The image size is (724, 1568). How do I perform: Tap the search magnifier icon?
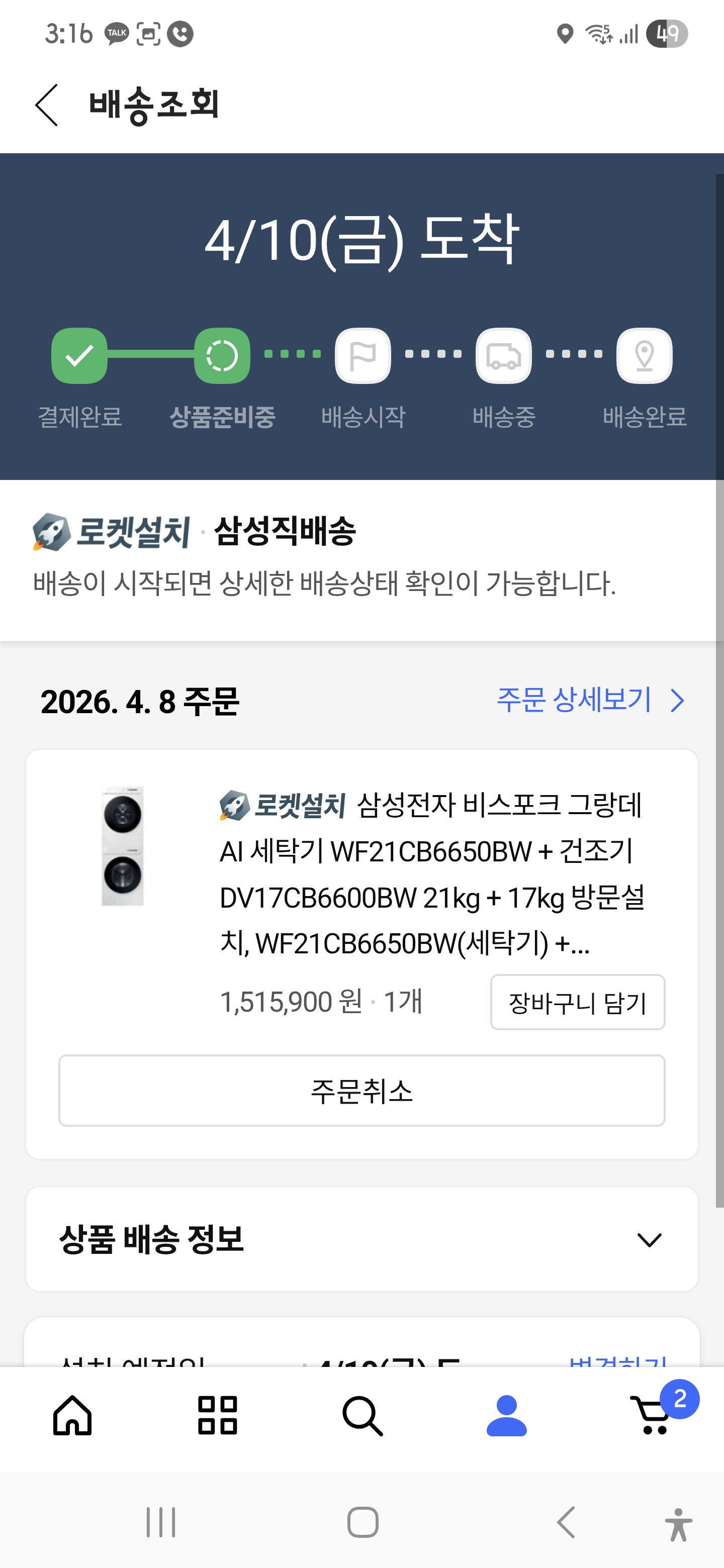pos(363,1415)
